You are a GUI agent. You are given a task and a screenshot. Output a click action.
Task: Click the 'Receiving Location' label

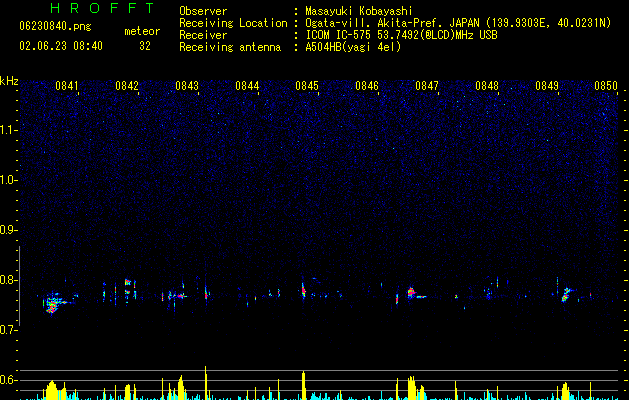coord(233,23)
